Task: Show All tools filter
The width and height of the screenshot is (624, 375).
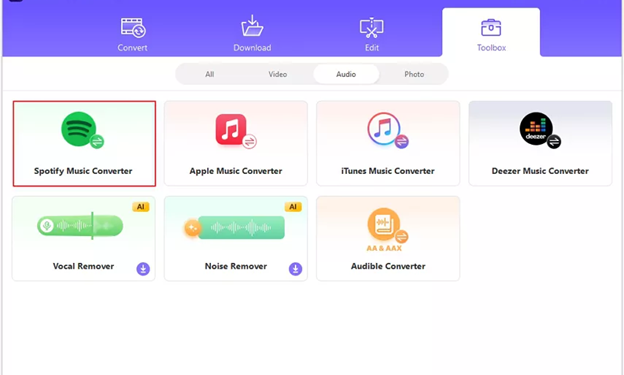Action: pyautogui.click(x=210, y=74)
